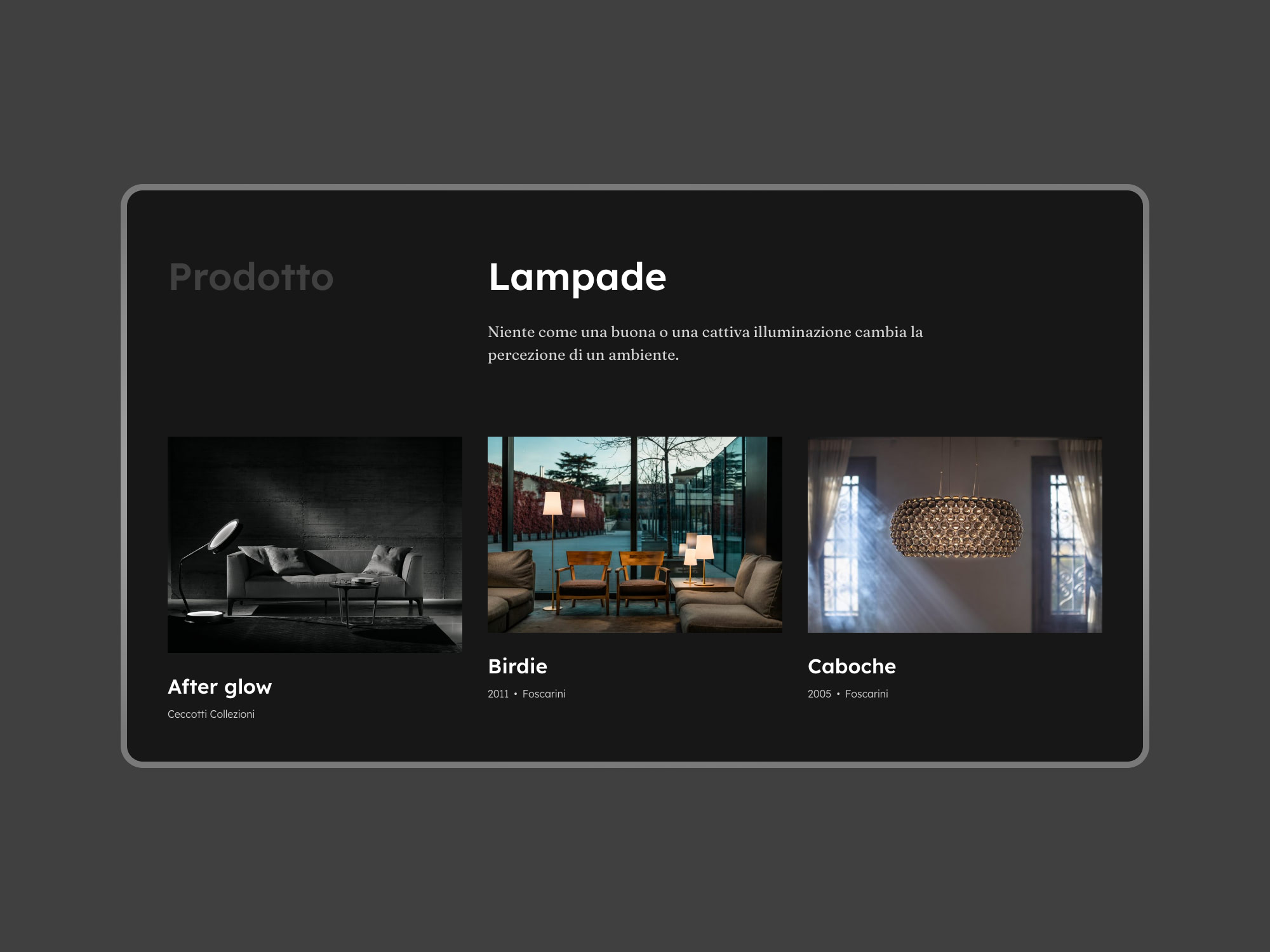The height and width of the screenshot is (952, 1270).
Task: Open the Caboche chandelier photo
Action: pyautogui.click(x=955, y=534)
